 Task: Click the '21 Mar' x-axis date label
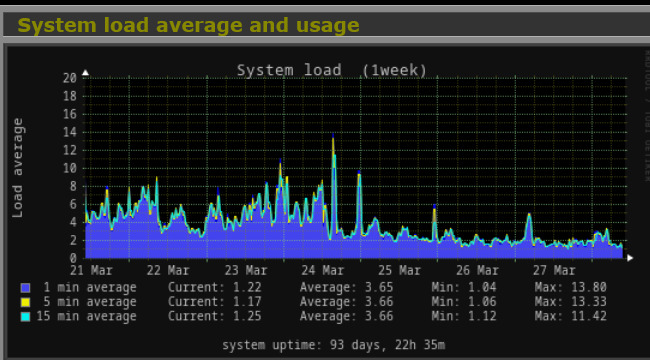tap(91, 271)
